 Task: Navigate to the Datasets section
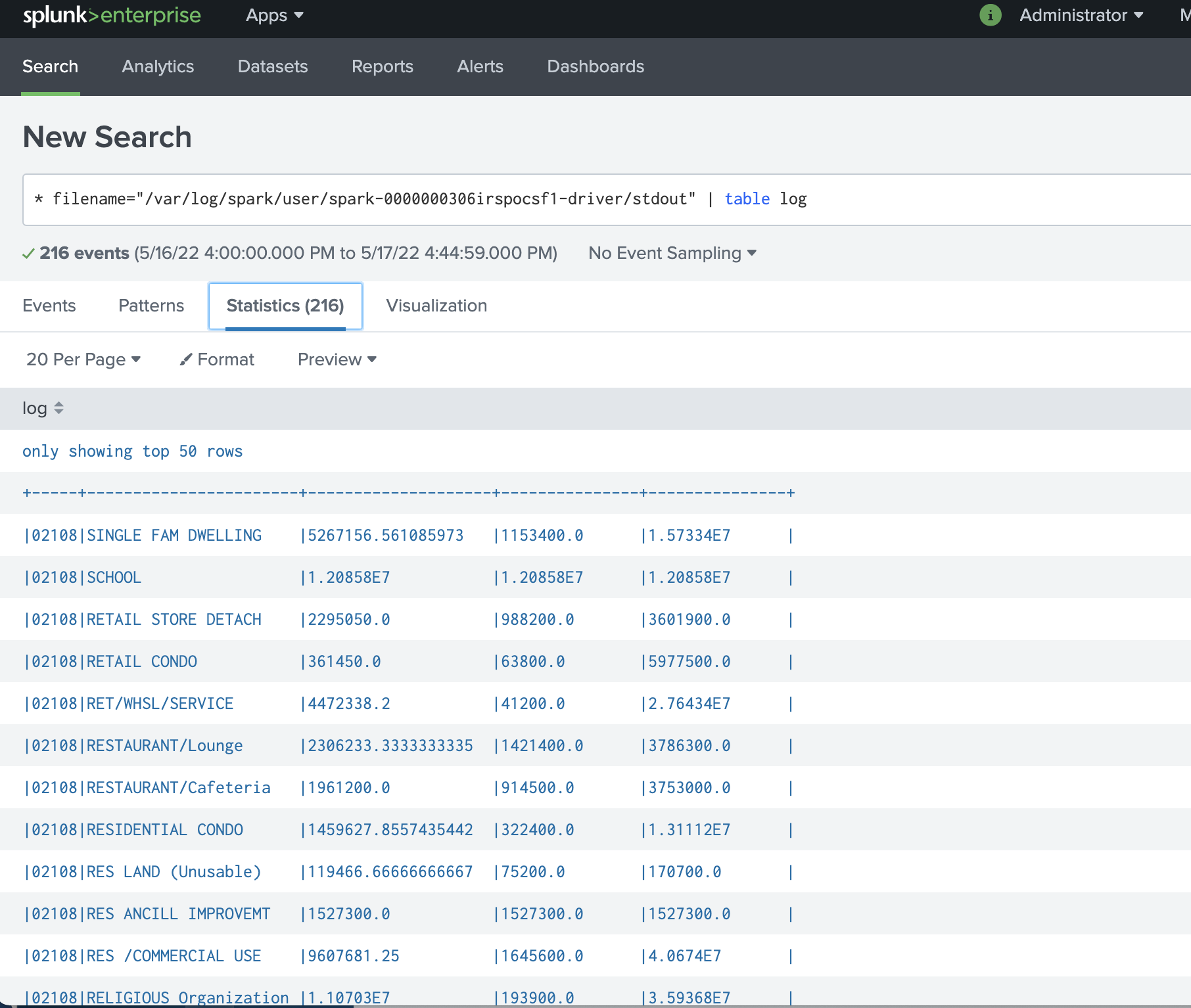coord(273,66)
